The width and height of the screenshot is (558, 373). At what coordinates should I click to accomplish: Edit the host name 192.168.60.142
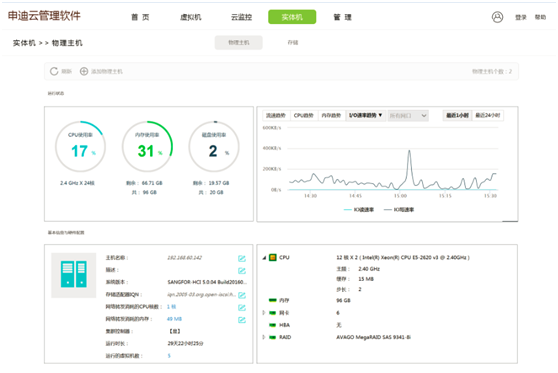(242, 258)
